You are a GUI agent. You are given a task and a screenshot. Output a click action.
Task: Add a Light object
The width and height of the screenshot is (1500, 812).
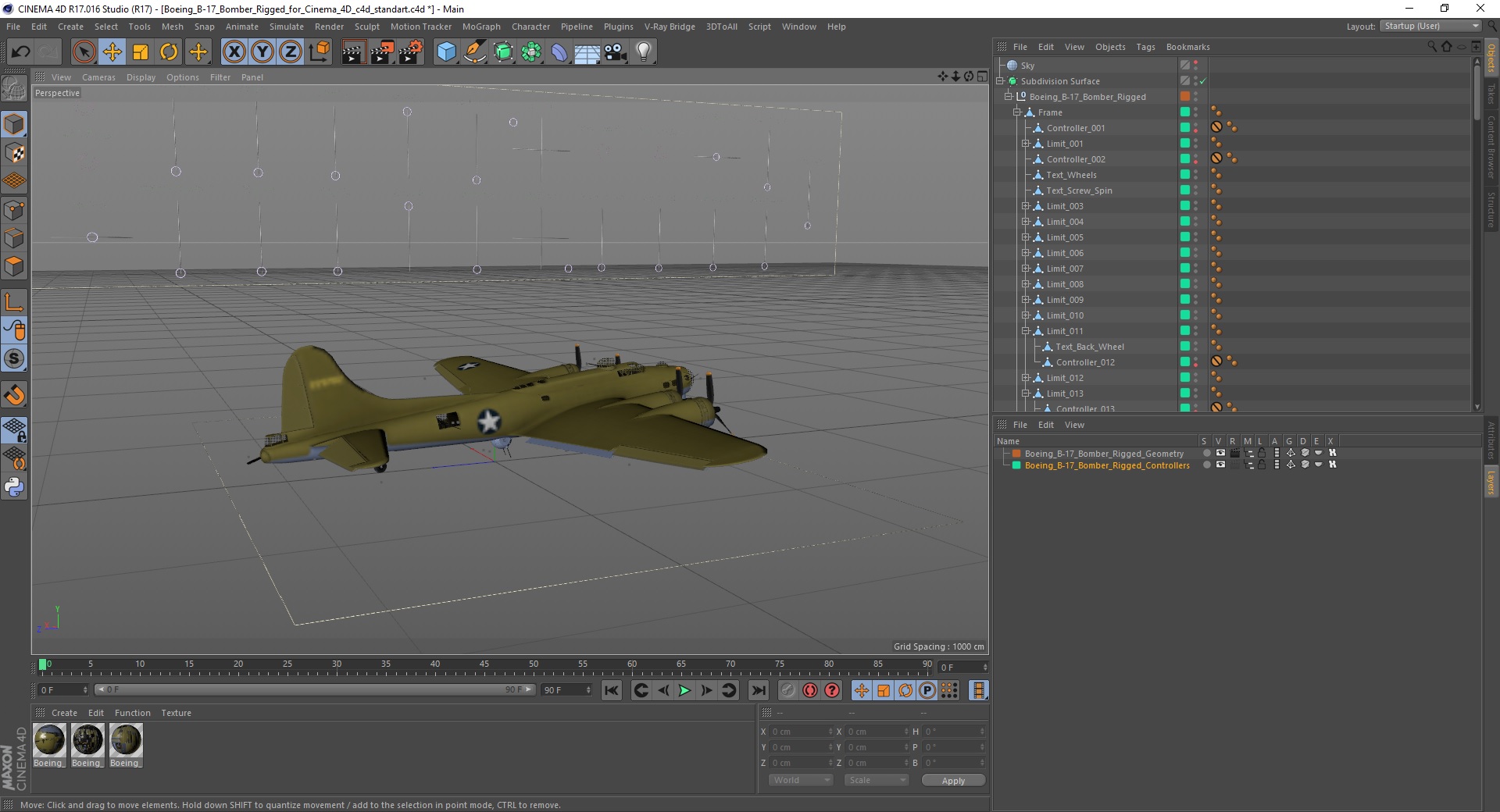[x=644, y=52]
